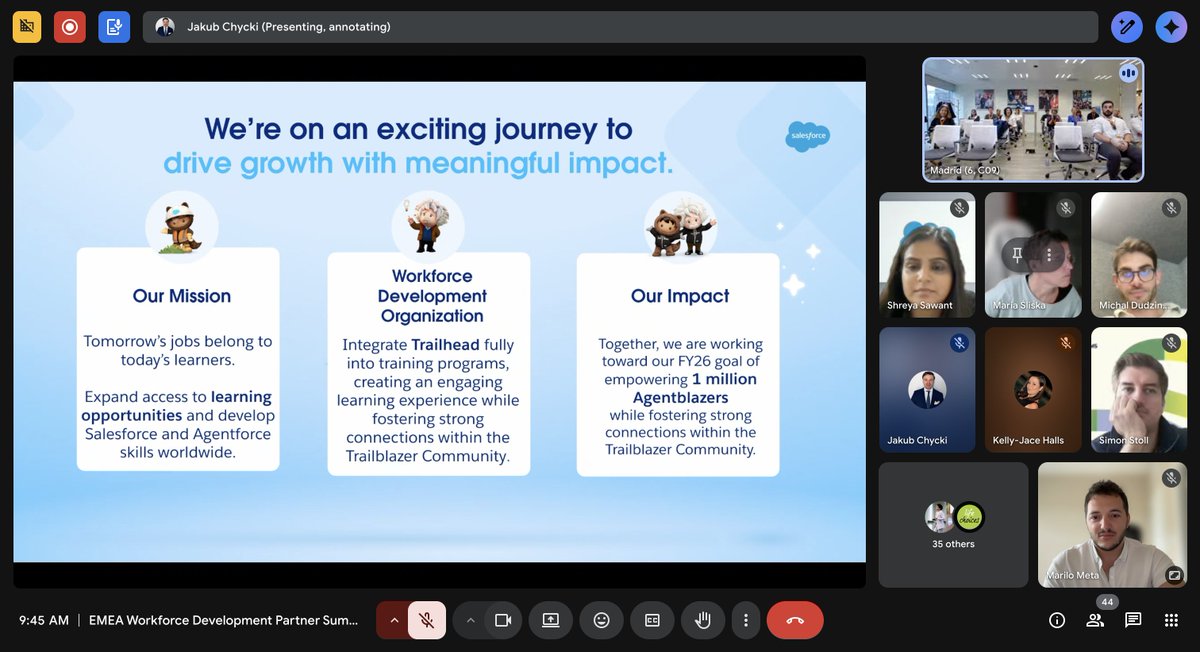Click Jakub Chycki's avatar in presenter bar
Screen dimensions: 1200x652
[x=165, y=27]
